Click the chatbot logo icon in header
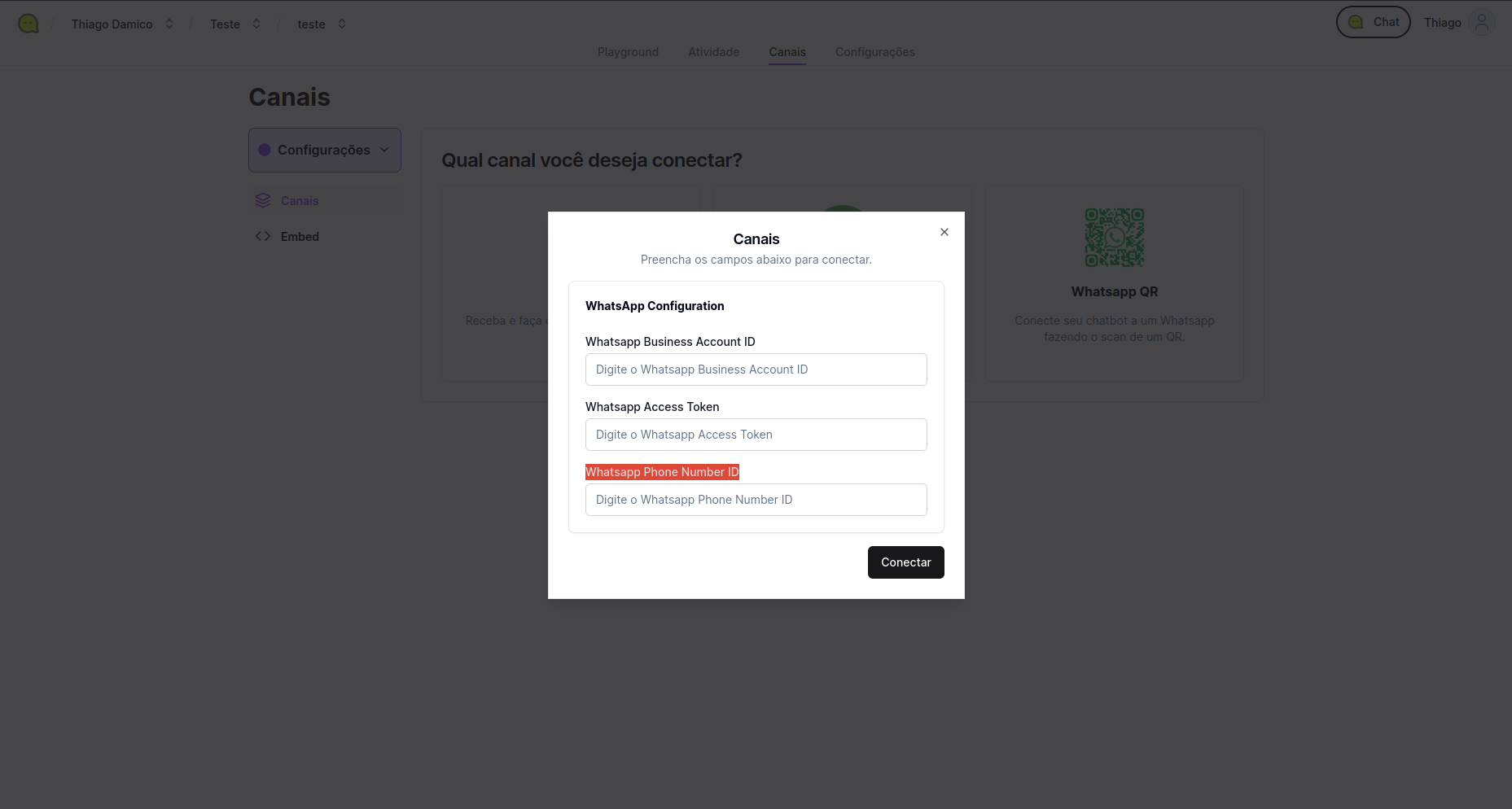Image resolution: width=1512 pixels, height=809 pixels. (x=28, y=24)
